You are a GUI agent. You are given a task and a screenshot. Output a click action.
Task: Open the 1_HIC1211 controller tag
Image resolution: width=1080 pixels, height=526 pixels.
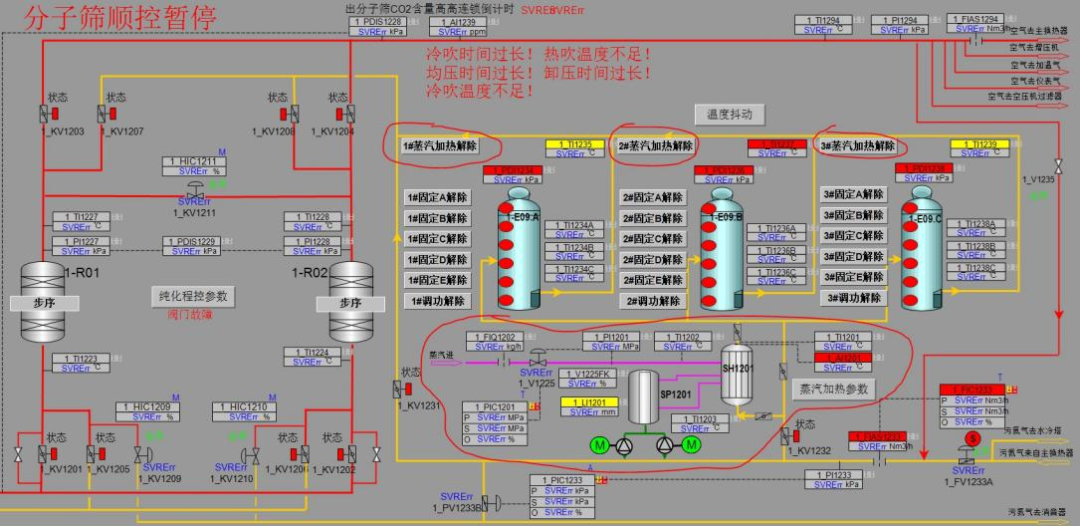(194, 167)
